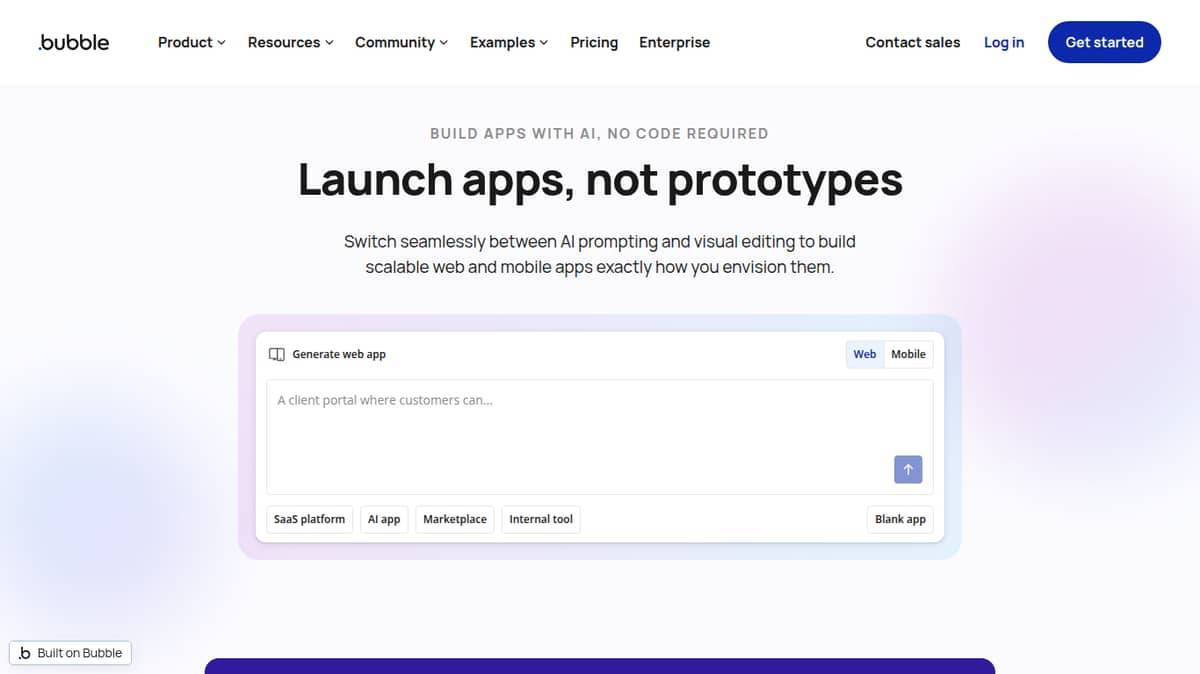Choose the SaaS platform suggestion
The image size is (1200, 674).
[x=310, y=519]
